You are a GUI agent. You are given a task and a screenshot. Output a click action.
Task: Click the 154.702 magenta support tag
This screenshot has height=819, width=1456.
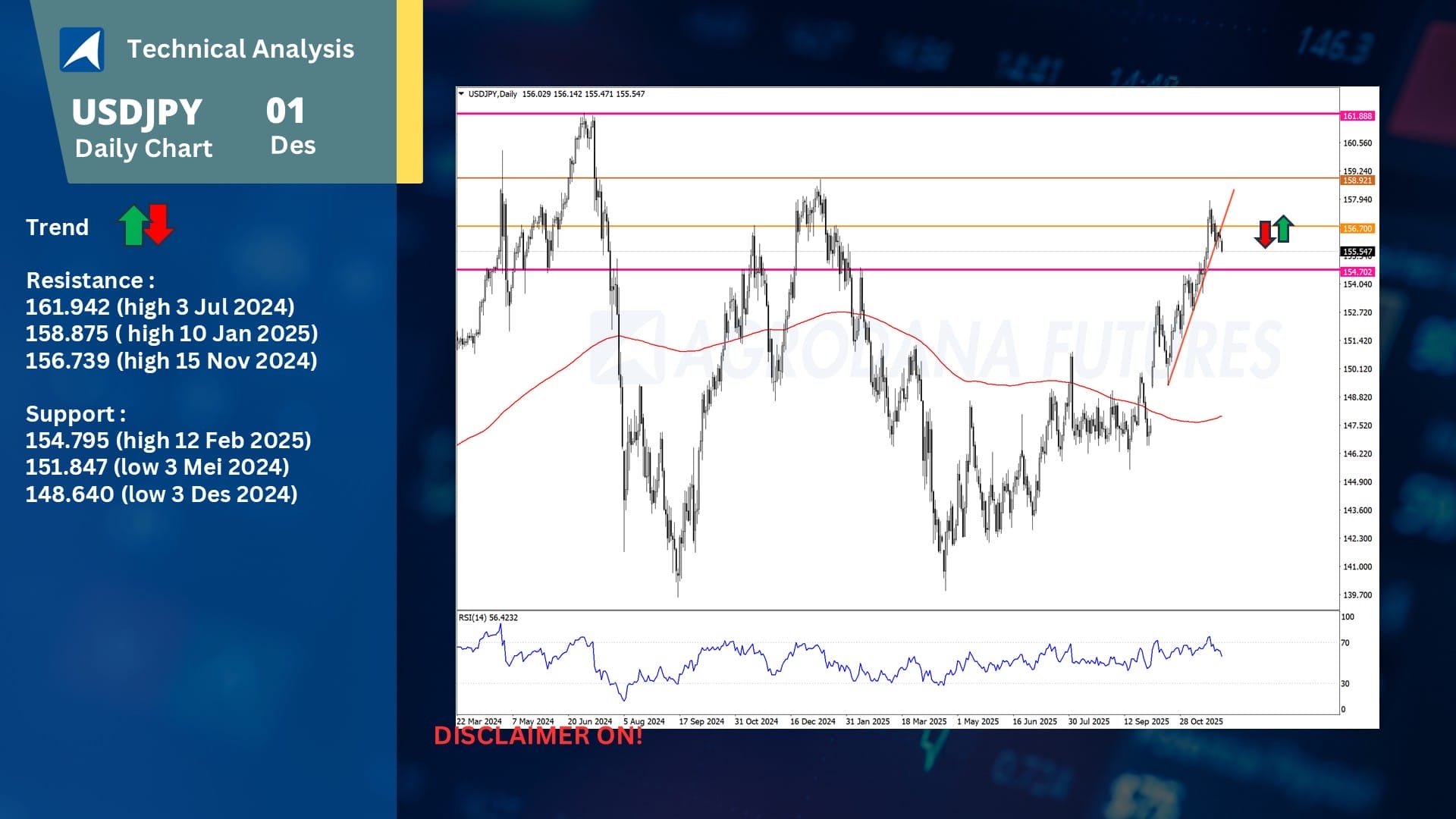coord(1357,271)
